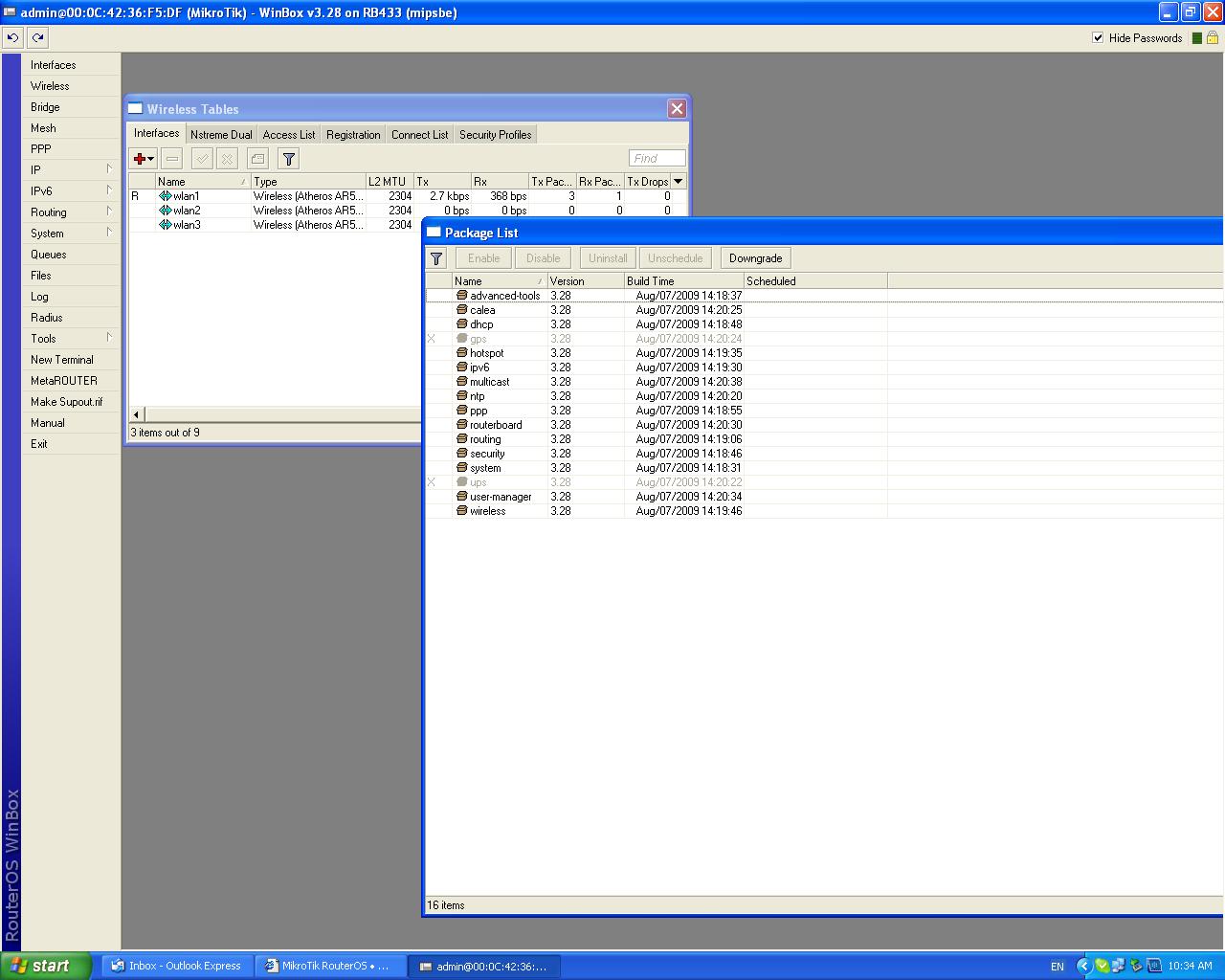Click the Disable button in Package List
The width and height of the screenshot is (1225, 980).
pos(544,258)
